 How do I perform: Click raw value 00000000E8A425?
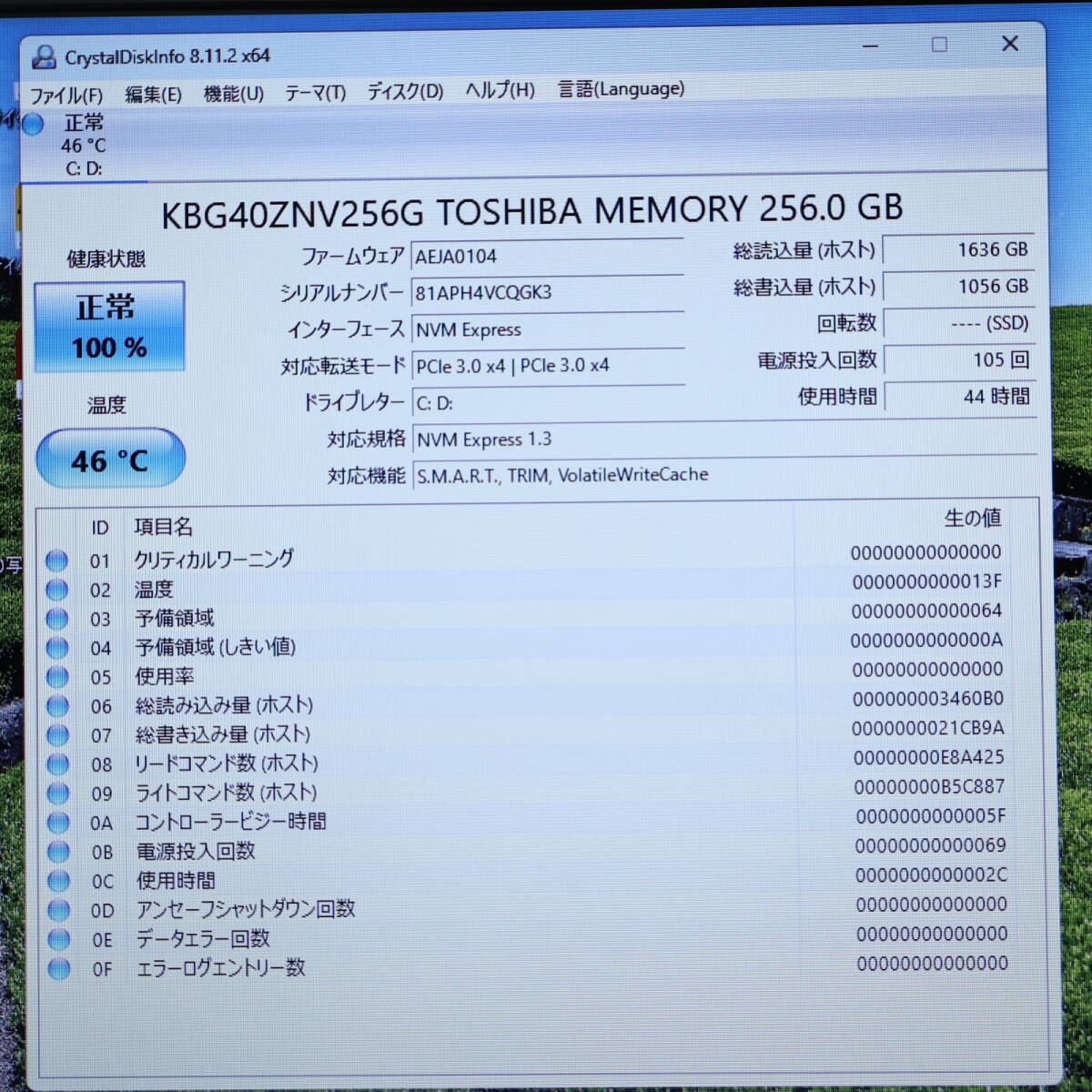pyautogui.click(x=929, y=757)
